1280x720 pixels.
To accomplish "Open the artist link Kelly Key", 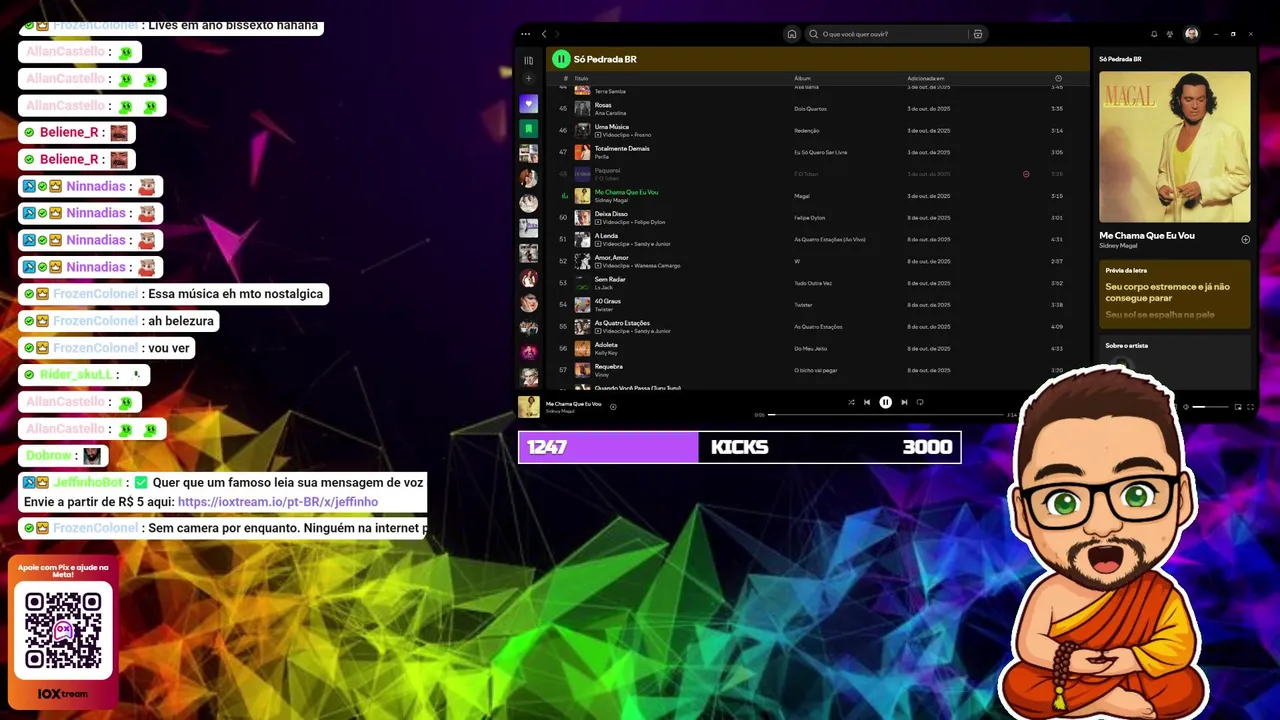I will 606,353.
